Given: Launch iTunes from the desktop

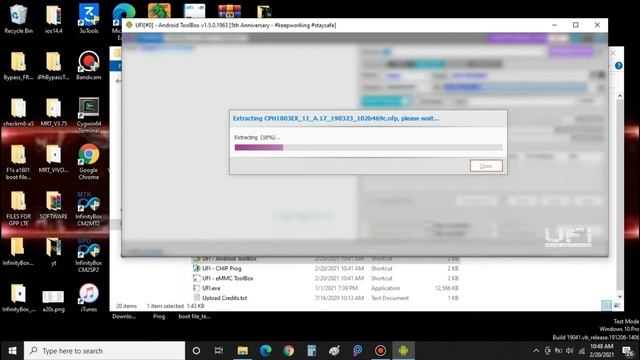Looking at the screenshot, I should (89, 298).
